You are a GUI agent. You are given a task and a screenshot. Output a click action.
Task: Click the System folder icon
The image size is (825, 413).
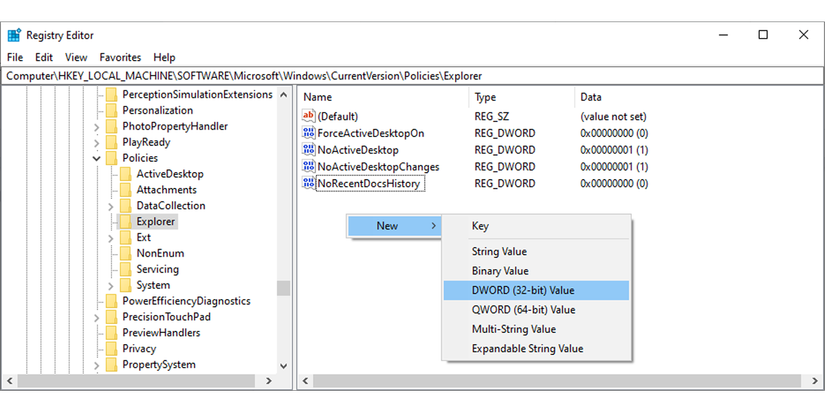pyautogui.click(x=126, y=285)
